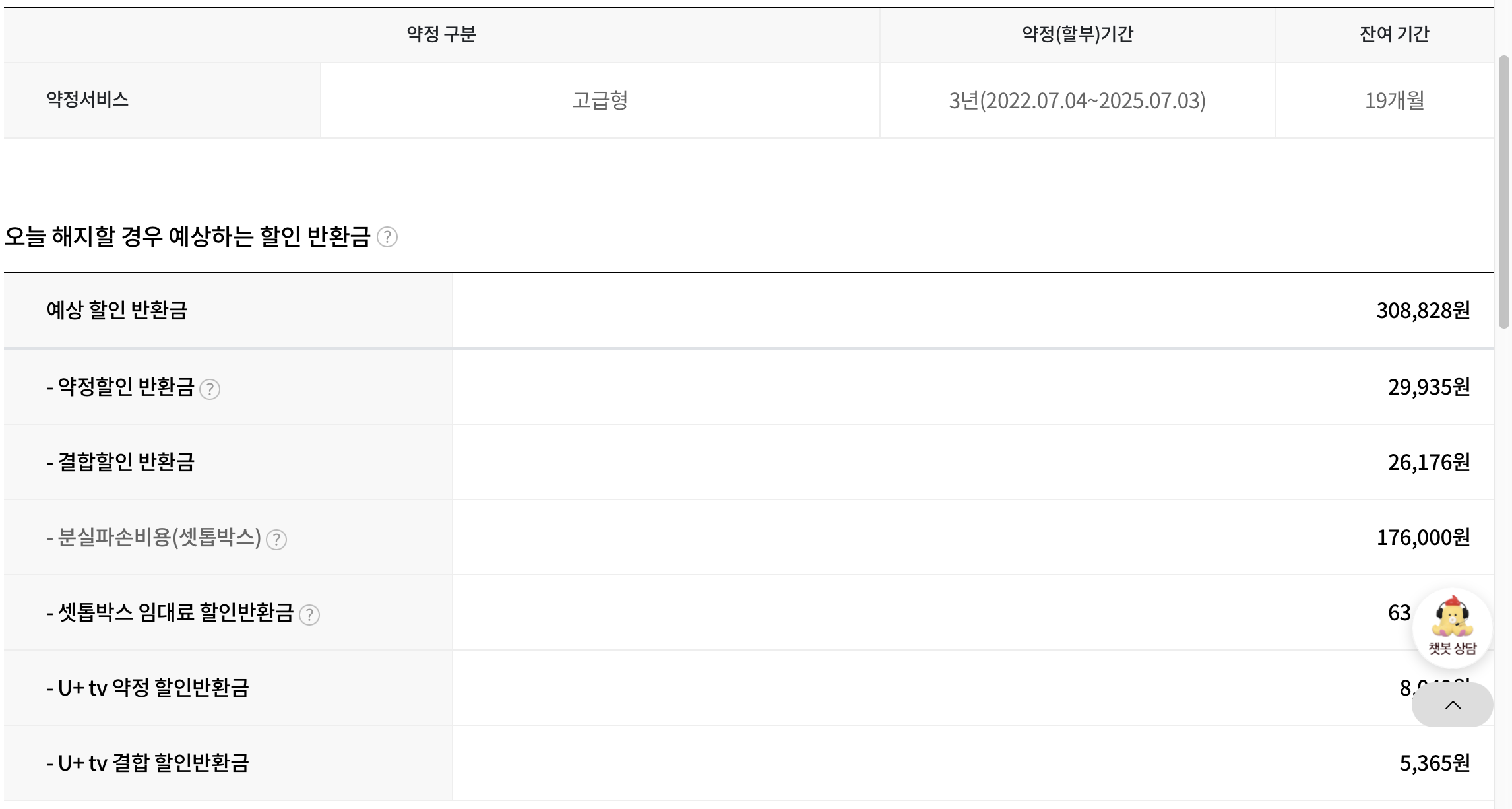The image size is (1512, 809).
Task: Click help icon beside 약정할인 반환금
Action: point(210,389)
